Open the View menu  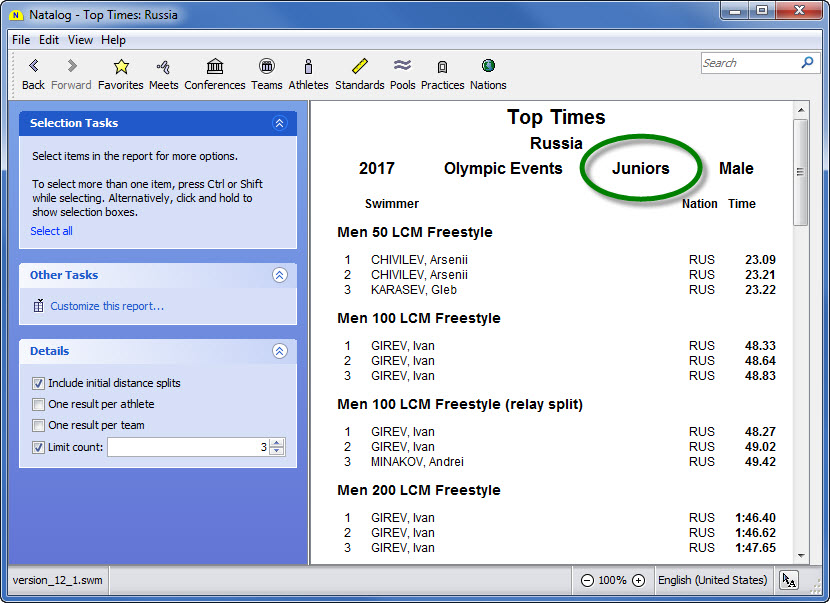point(80,40)
